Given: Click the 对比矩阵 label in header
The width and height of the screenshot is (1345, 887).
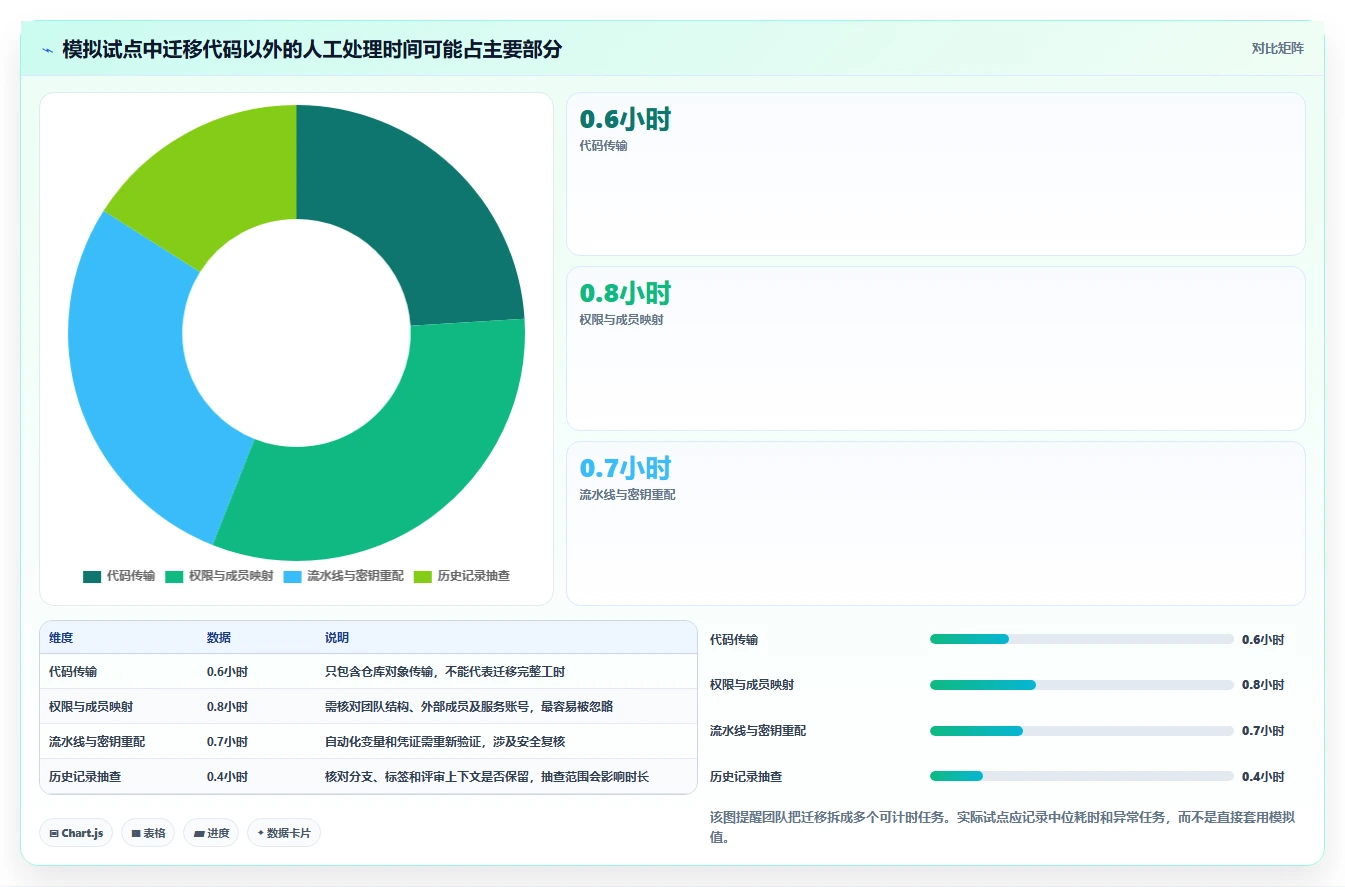Looking at the screenshot, I should pyautogui.click(x=1277, y=48).
